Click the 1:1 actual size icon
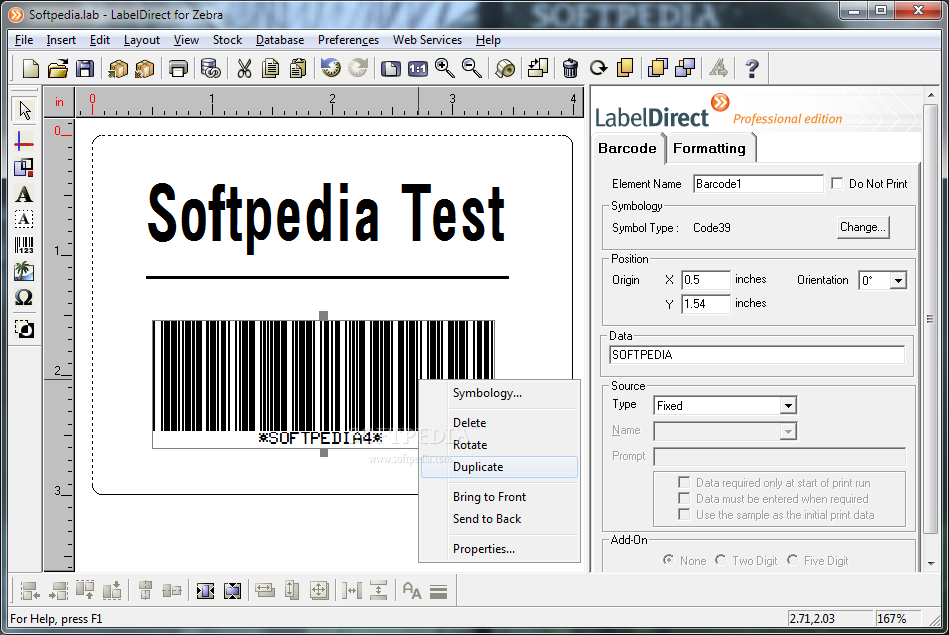This screenshot has height=635, width=949. point(418,68)
